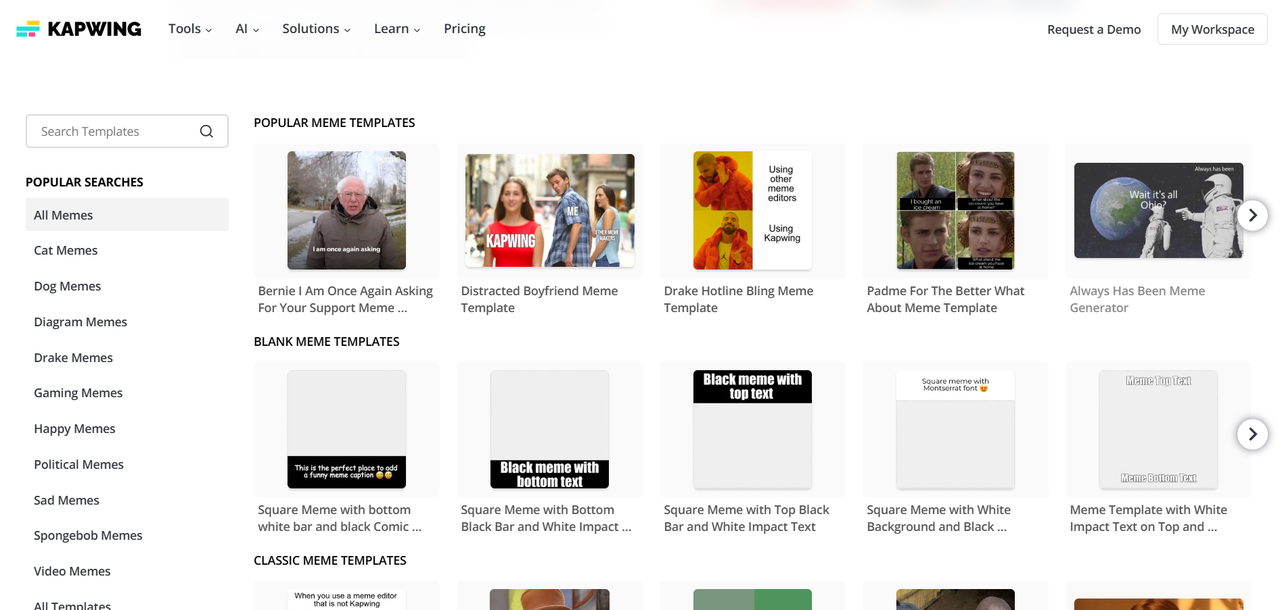Click 'Always Has Been Meme Generator' title
1280x610 pixels.
pos(1137,299)
